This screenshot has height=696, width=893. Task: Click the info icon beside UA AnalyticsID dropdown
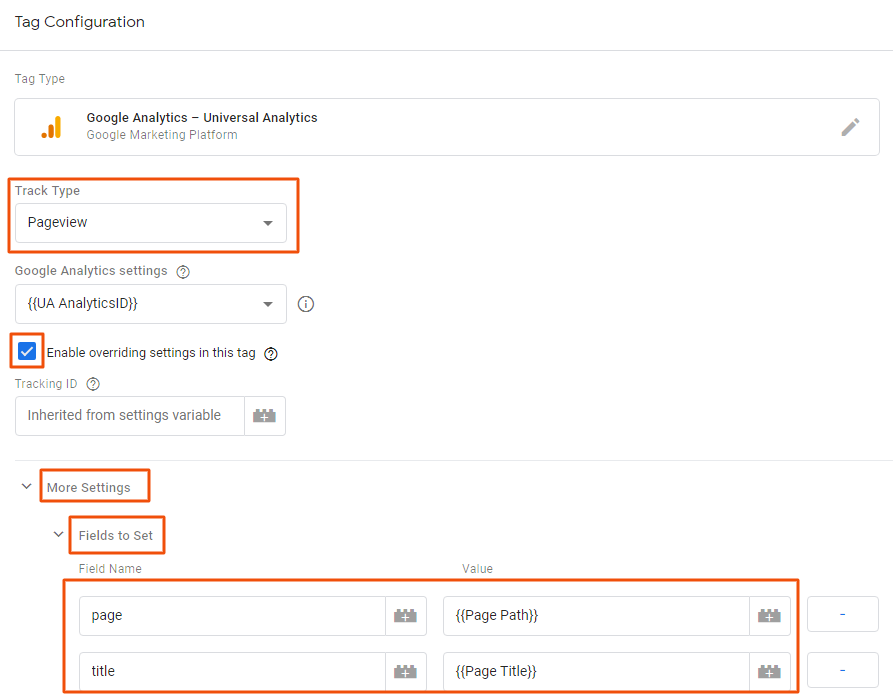(x=306, y=304)
